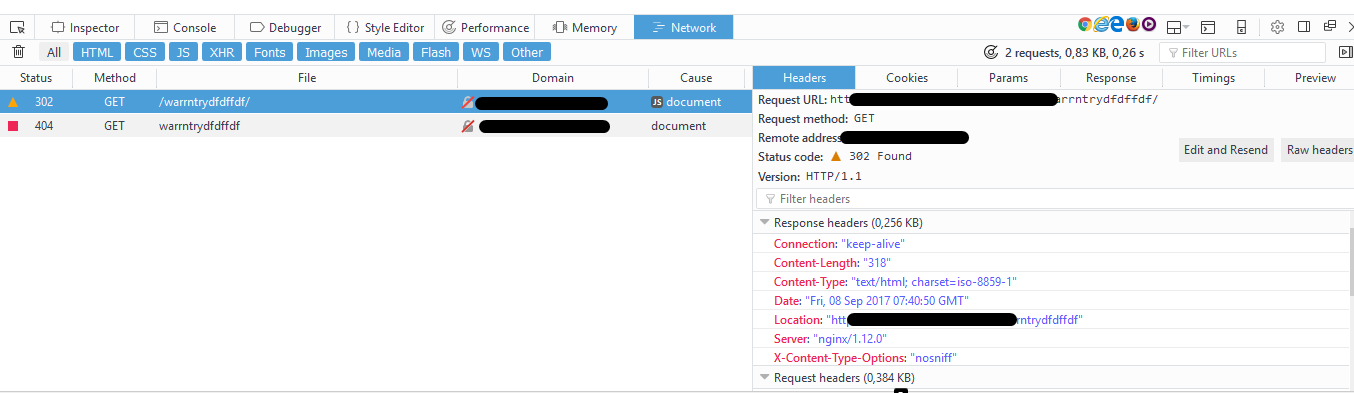The width and height of the screenshot is (1354, 393).
Task: Toggle the Other request filter
Action: 527,52
